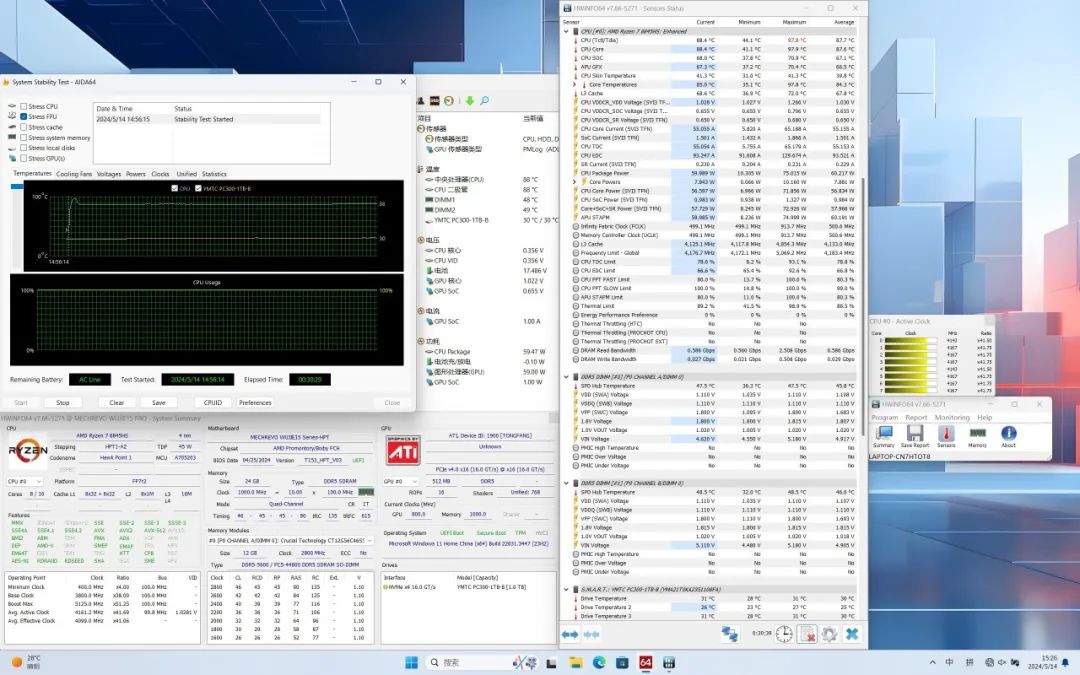1080x675 pixels.
Task: Reset elapsed time with the clock icon
Action: [x=785, y=634]
